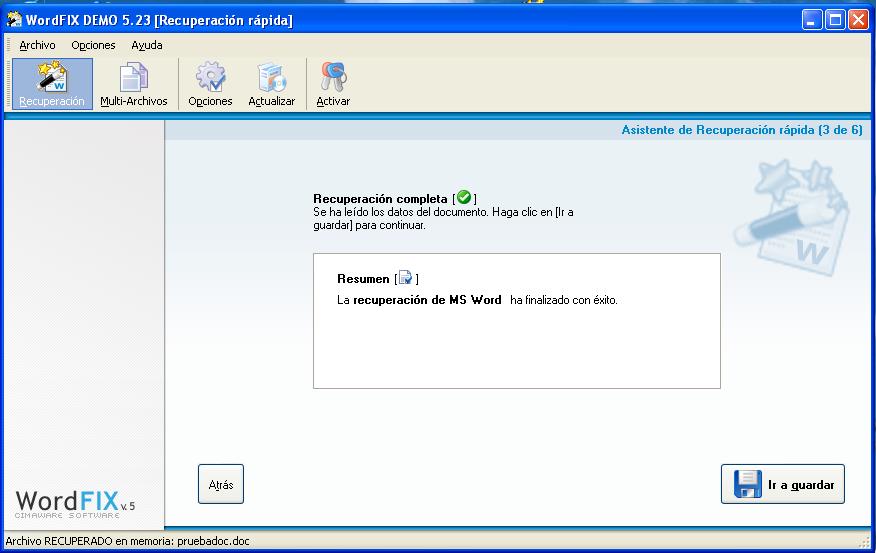Click the Atrás button
Image resolution: width=876 pixels, height=553 pixels.
click(221, 484)
